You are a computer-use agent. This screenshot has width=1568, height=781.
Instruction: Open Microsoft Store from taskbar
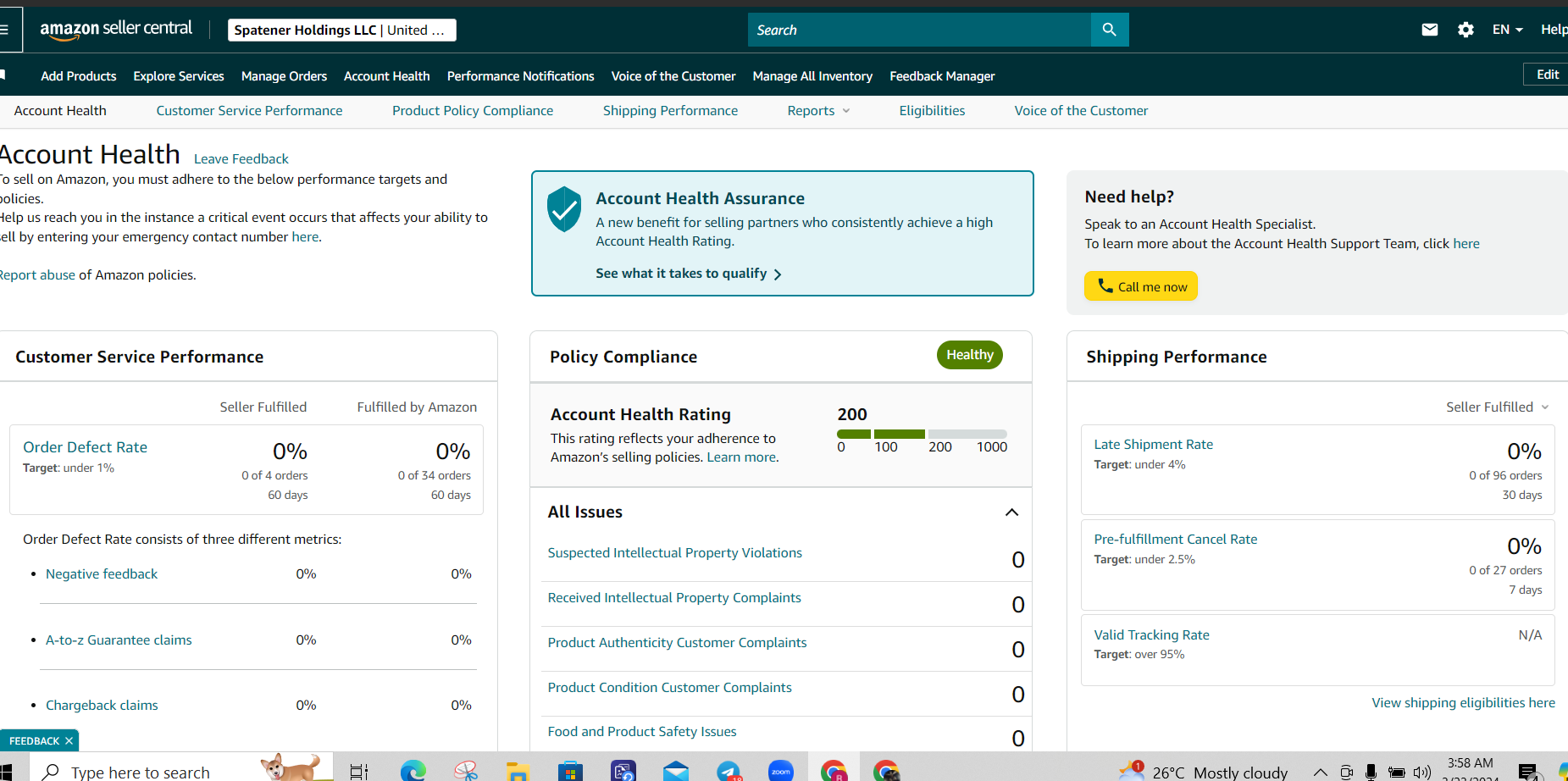(x=571, y=771)
